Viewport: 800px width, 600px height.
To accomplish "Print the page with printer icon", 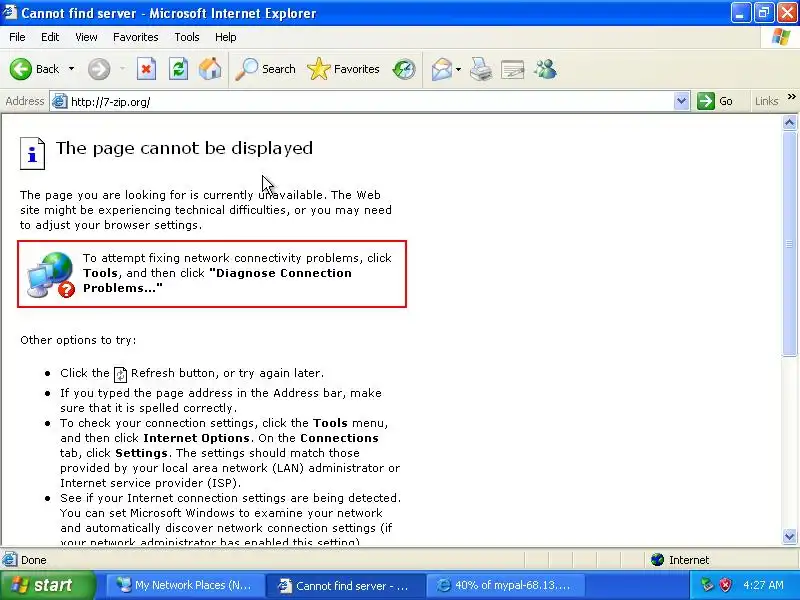I will (x=481, y=69).
